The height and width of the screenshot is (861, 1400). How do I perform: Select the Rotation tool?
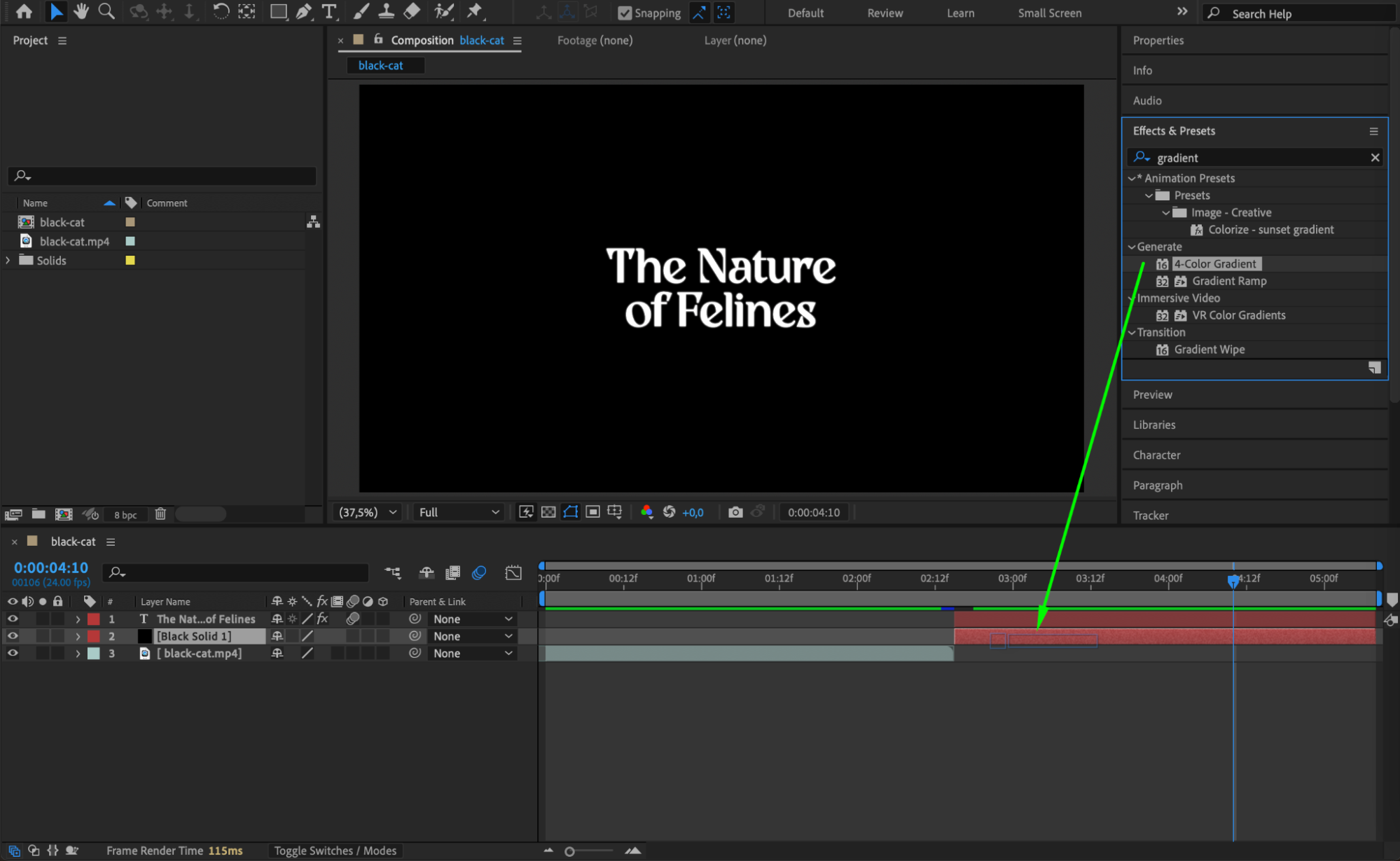(220, 12)
